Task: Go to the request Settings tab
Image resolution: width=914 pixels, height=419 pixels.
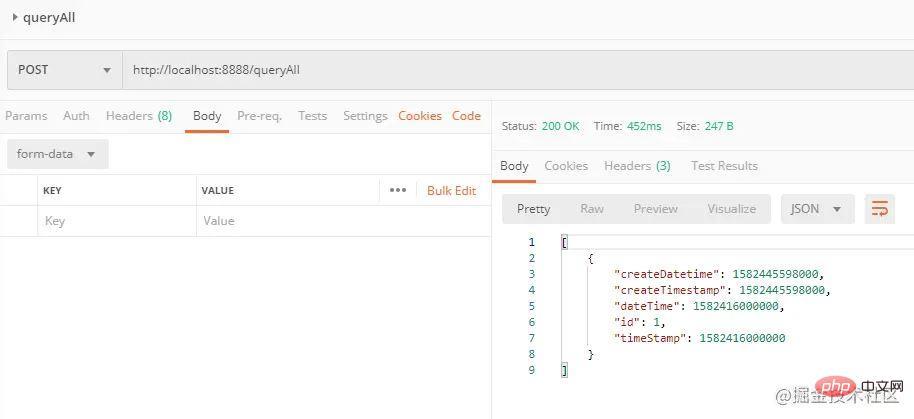Action: pyautogui.click(x=365, y=116)
